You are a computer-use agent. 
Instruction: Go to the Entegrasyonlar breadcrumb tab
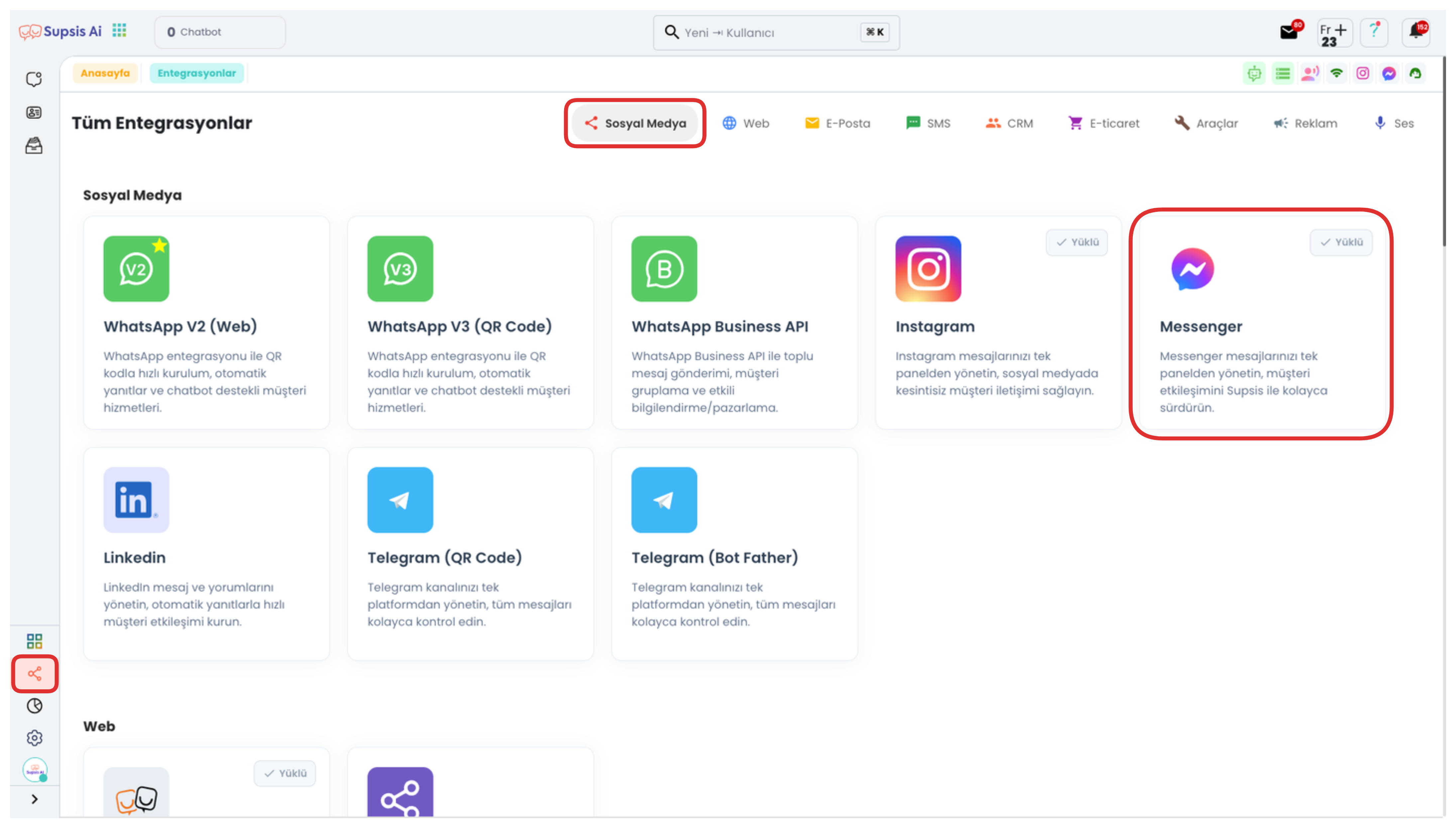point(197,73)
